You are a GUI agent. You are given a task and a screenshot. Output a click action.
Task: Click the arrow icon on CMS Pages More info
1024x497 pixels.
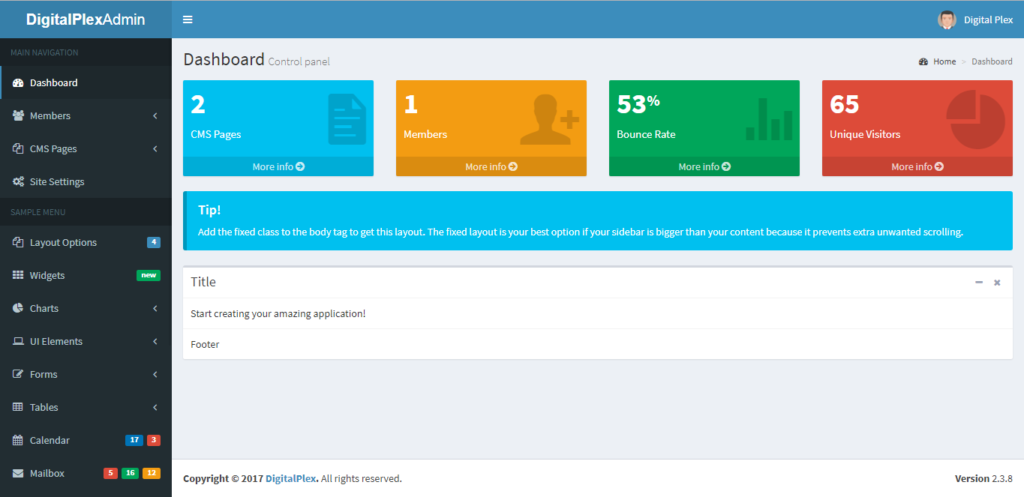(300, 167)
